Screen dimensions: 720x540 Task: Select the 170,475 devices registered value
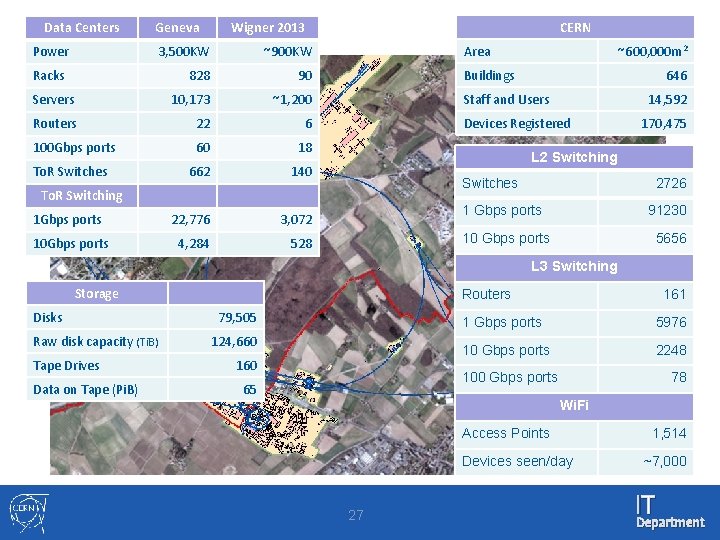(x=664, y=124)
